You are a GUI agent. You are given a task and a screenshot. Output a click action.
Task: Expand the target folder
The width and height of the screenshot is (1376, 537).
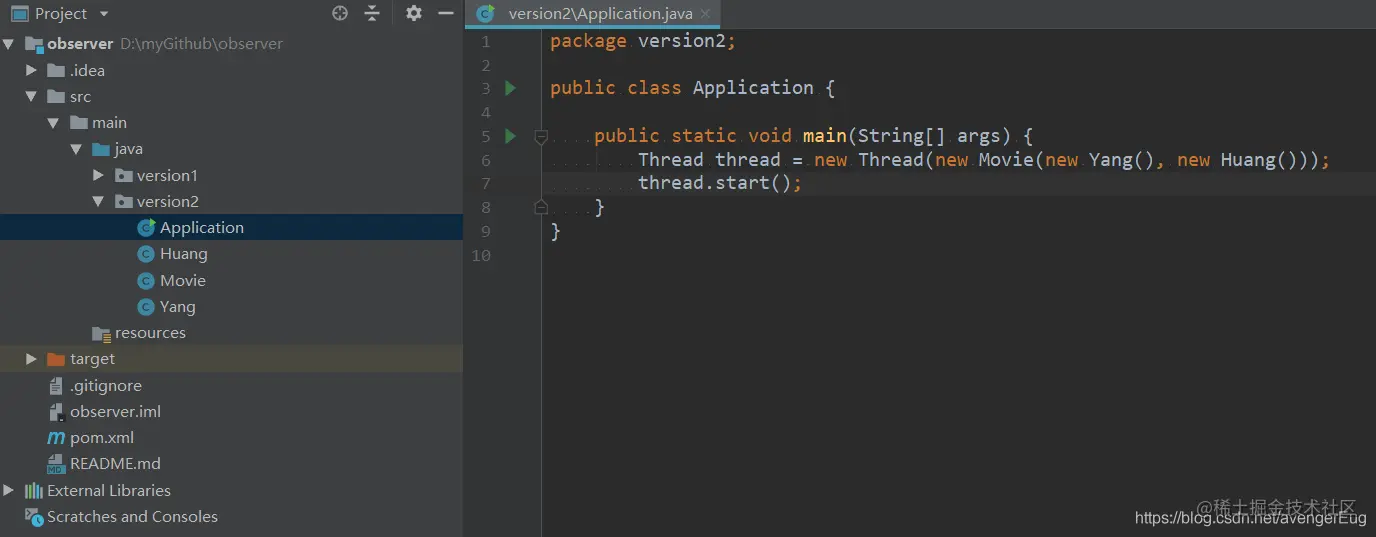pos(31,358)
